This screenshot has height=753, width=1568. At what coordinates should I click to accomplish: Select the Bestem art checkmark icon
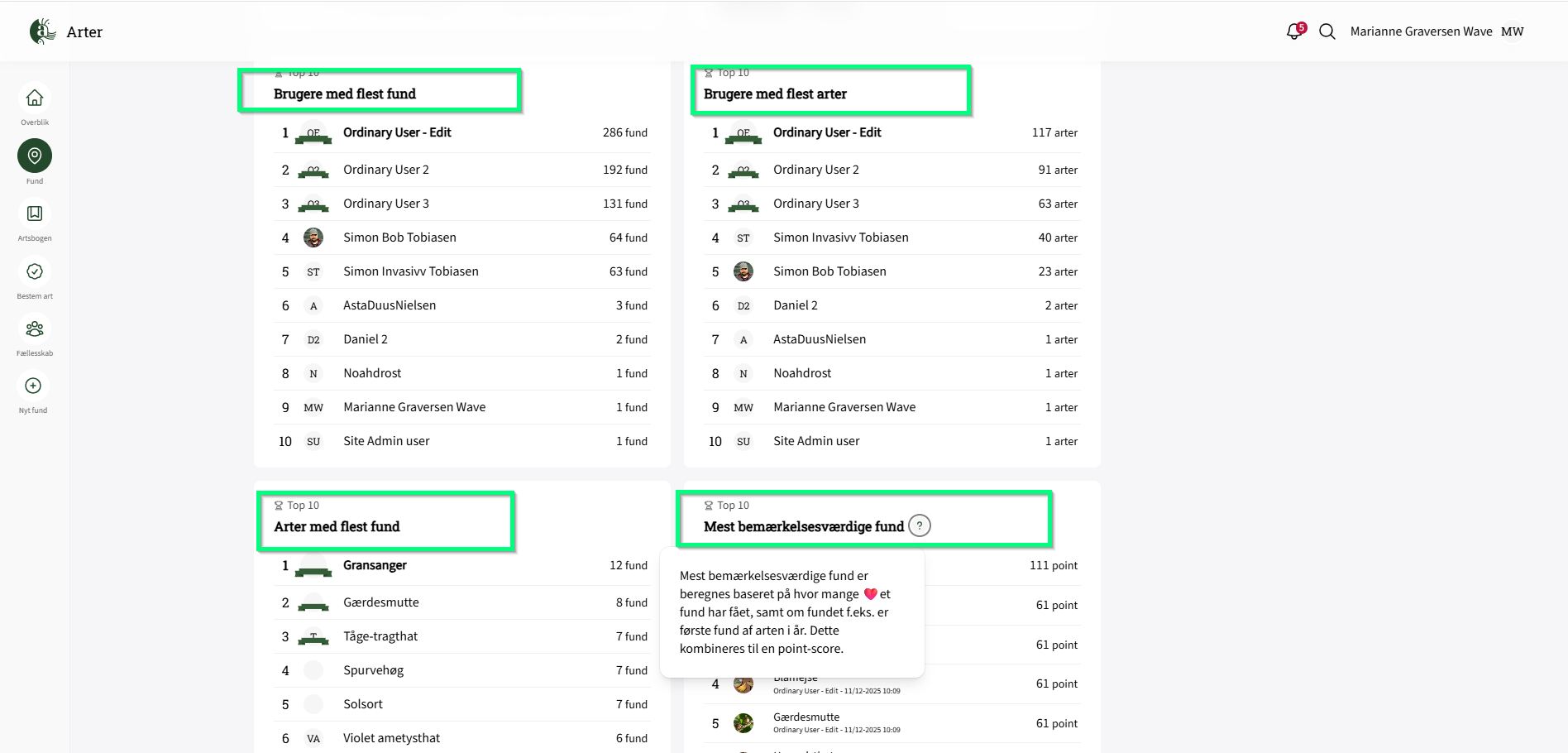[35, 271]
